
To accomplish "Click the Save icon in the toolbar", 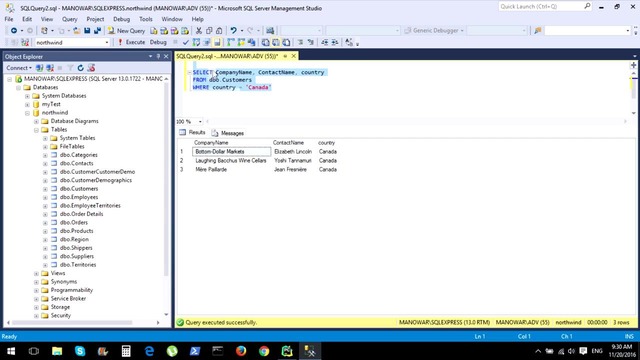I will (87, 31).
